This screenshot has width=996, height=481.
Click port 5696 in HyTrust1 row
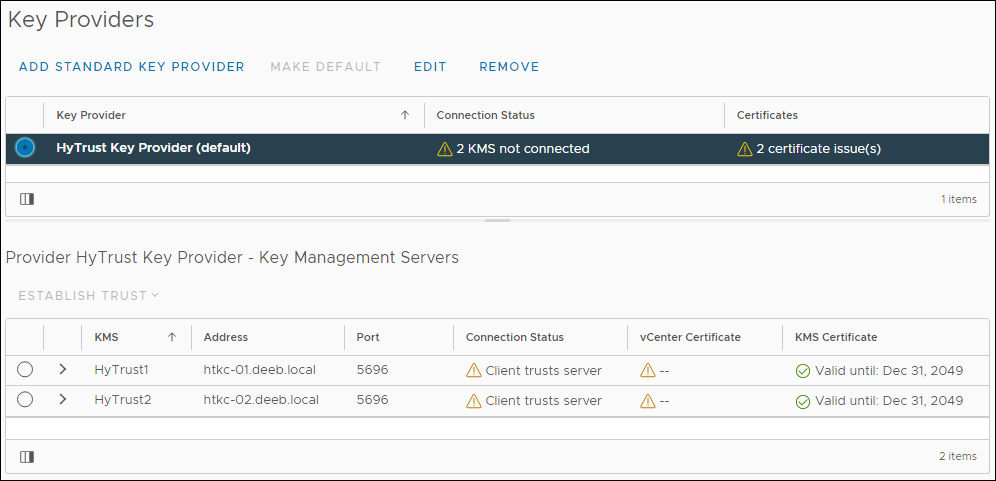click(x=372, y=370)
